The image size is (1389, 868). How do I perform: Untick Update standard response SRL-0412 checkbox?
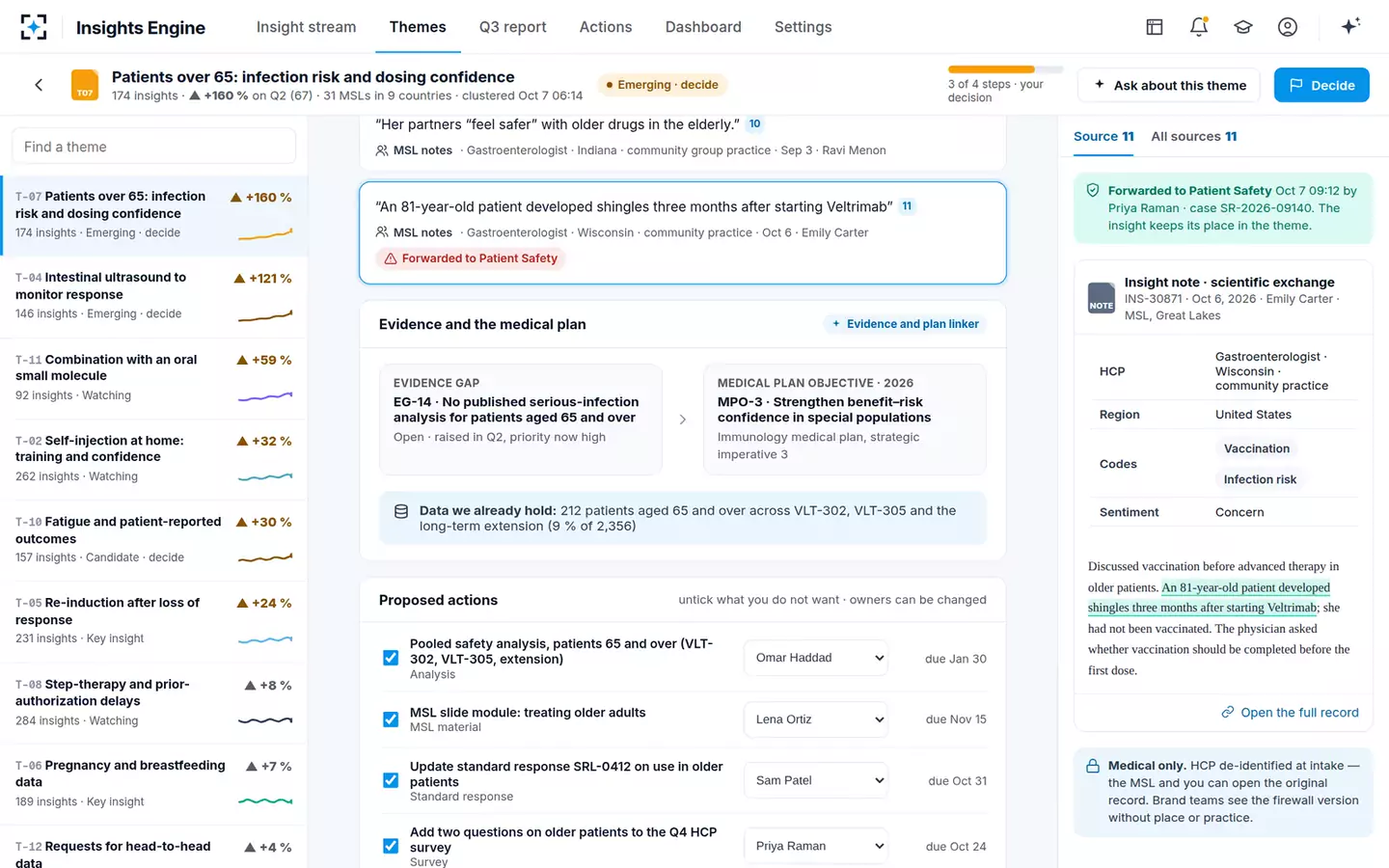click(x=391, y=780)
